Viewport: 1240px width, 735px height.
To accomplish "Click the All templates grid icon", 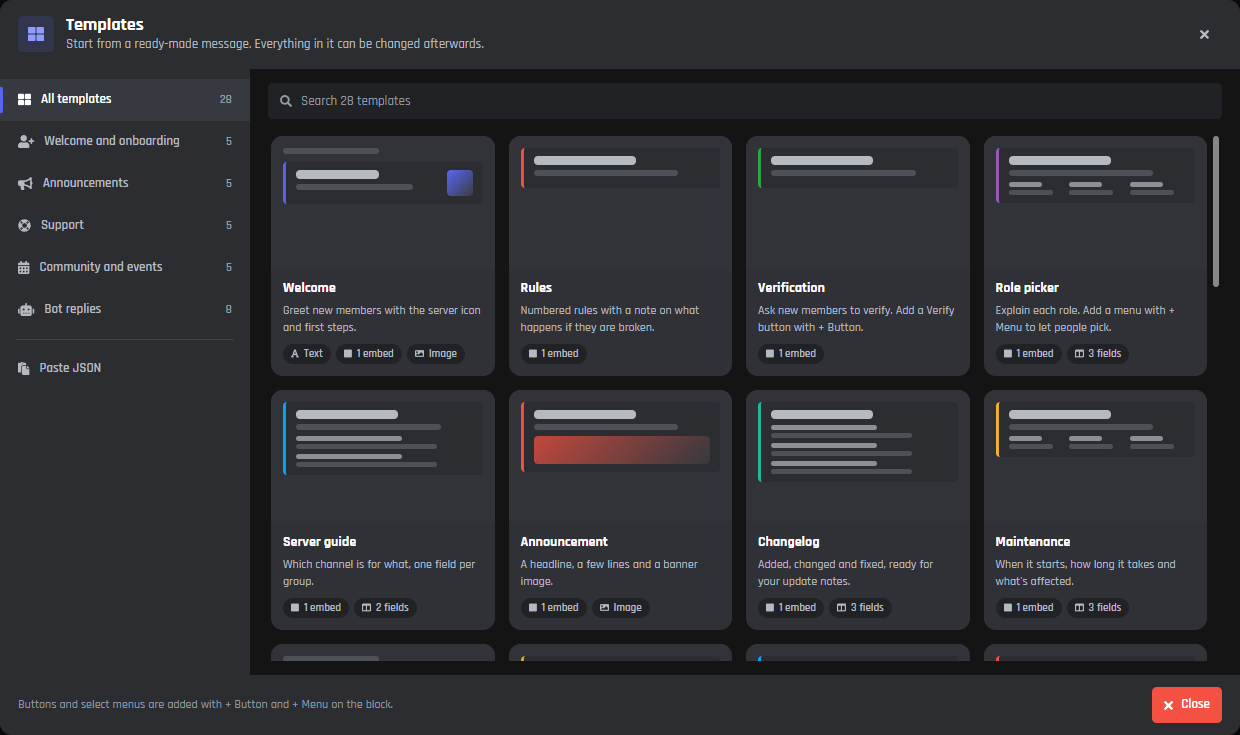I will [25, 99].
